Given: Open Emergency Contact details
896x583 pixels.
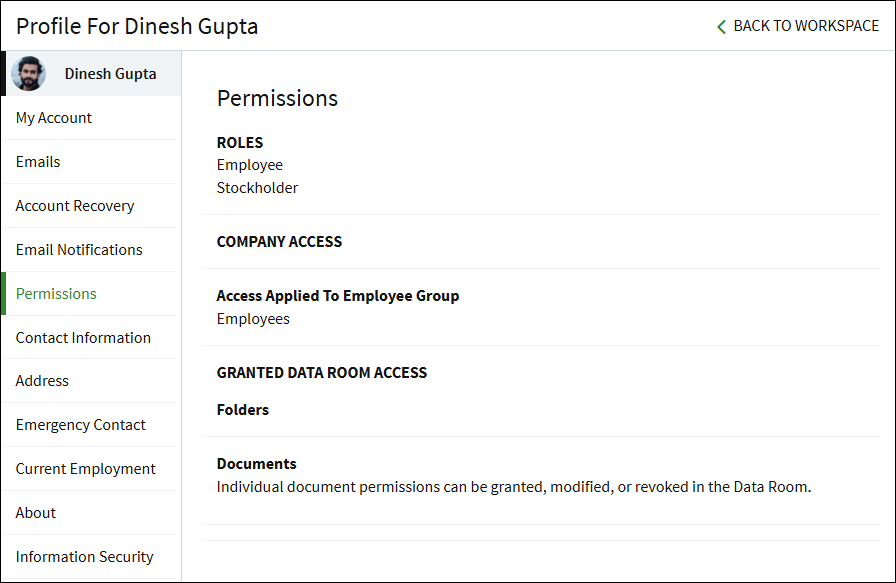Looking at the screenshot, I should point(81,425).
